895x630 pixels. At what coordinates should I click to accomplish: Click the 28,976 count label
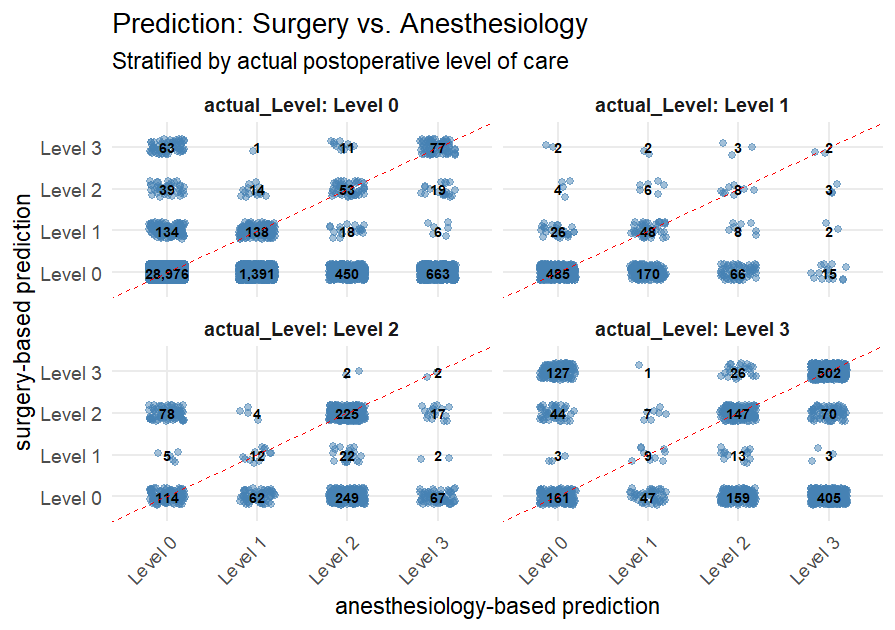tap(167, 273)
